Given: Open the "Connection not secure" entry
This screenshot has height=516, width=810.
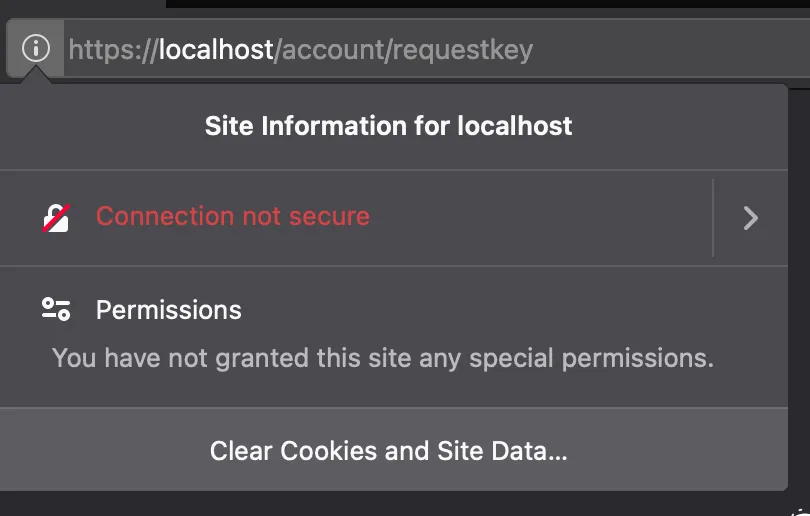Looking at the screenshot, I should click(232, 217).
